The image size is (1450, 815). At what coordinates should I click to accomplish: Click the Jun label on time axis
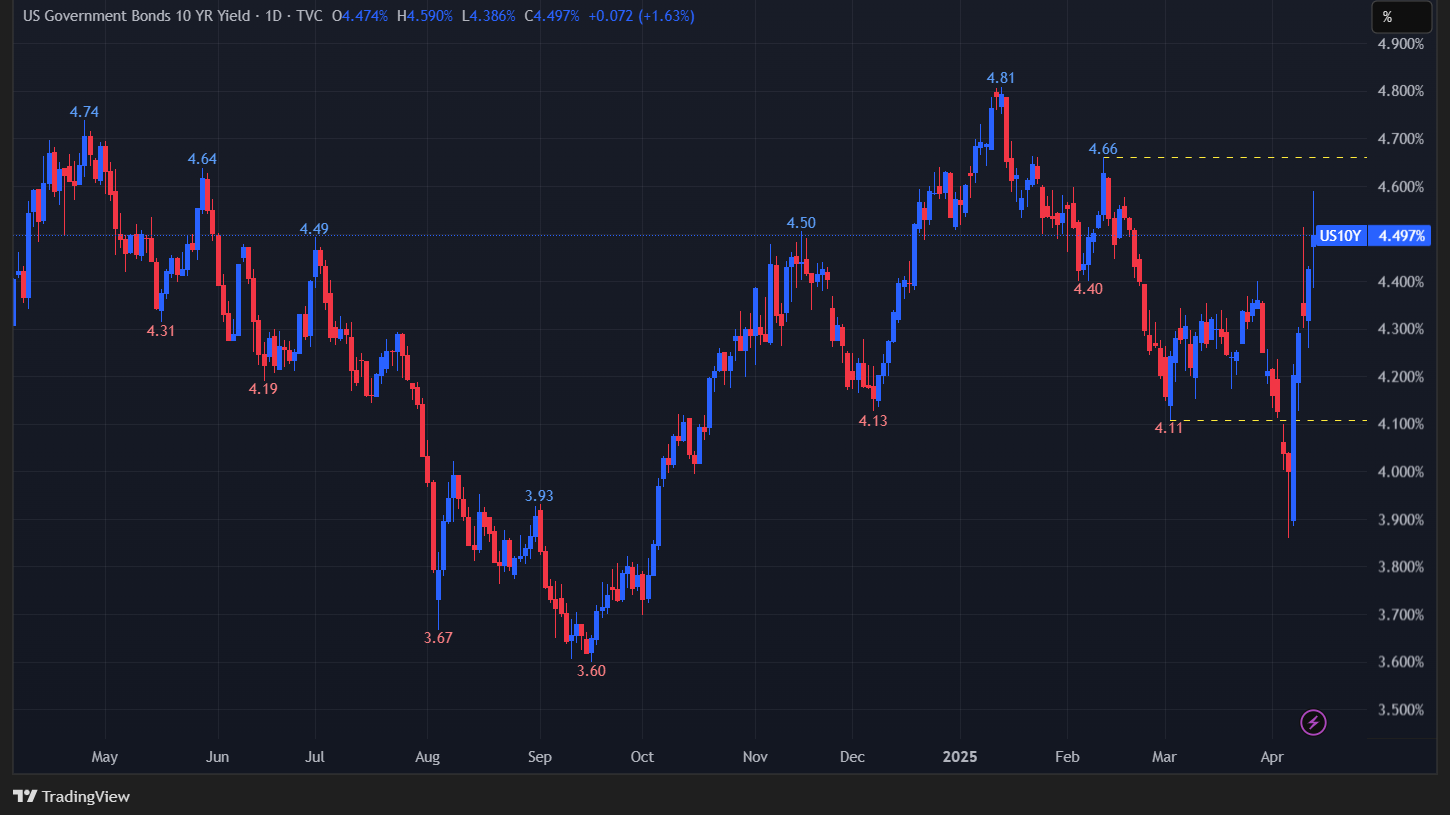(x=217, y=757)
